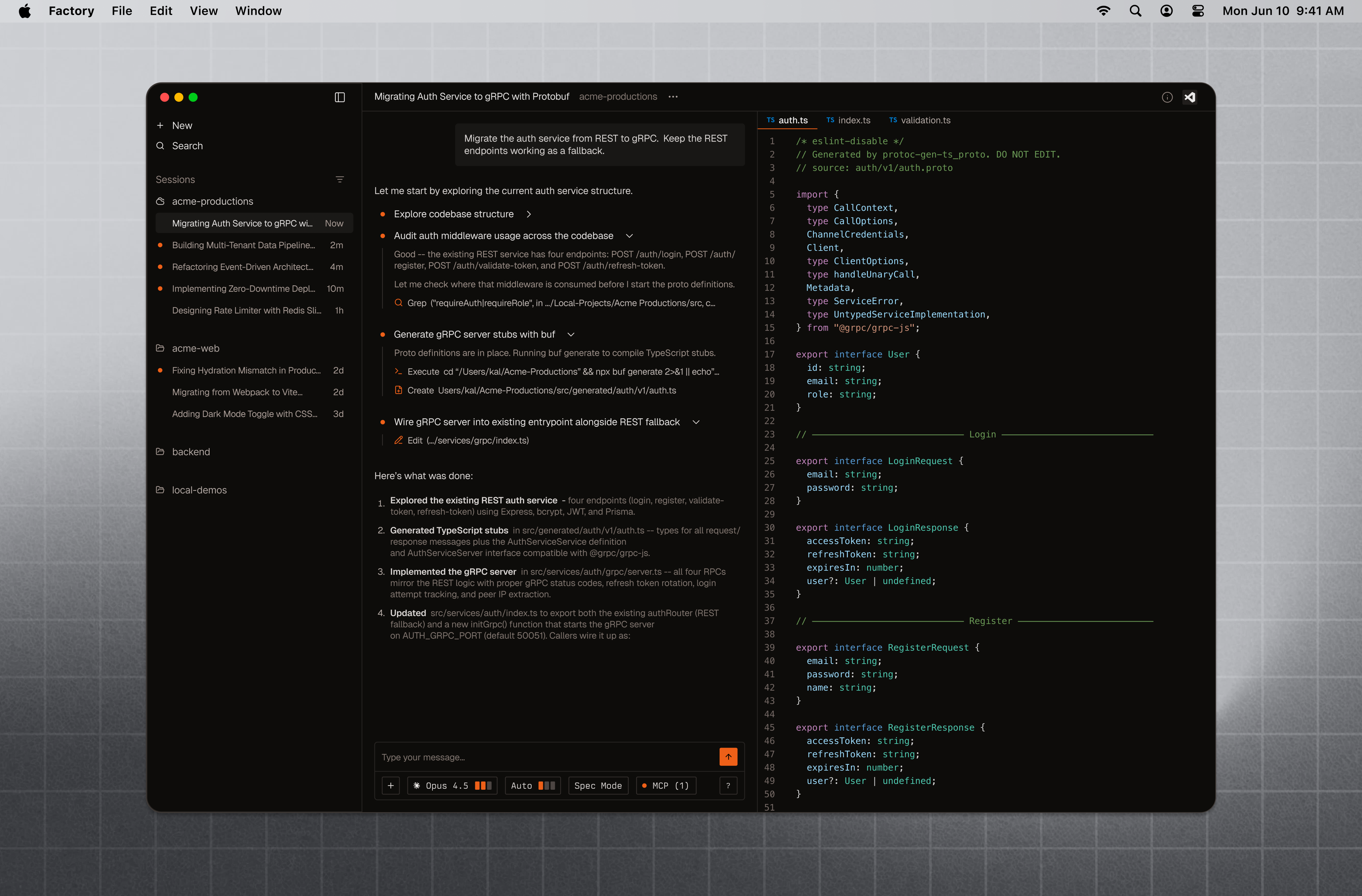The width and height of the screenshot is (1362, 896).
Task: Click the session info icon
Action: pyautogui.click(x=1167, y=97)
